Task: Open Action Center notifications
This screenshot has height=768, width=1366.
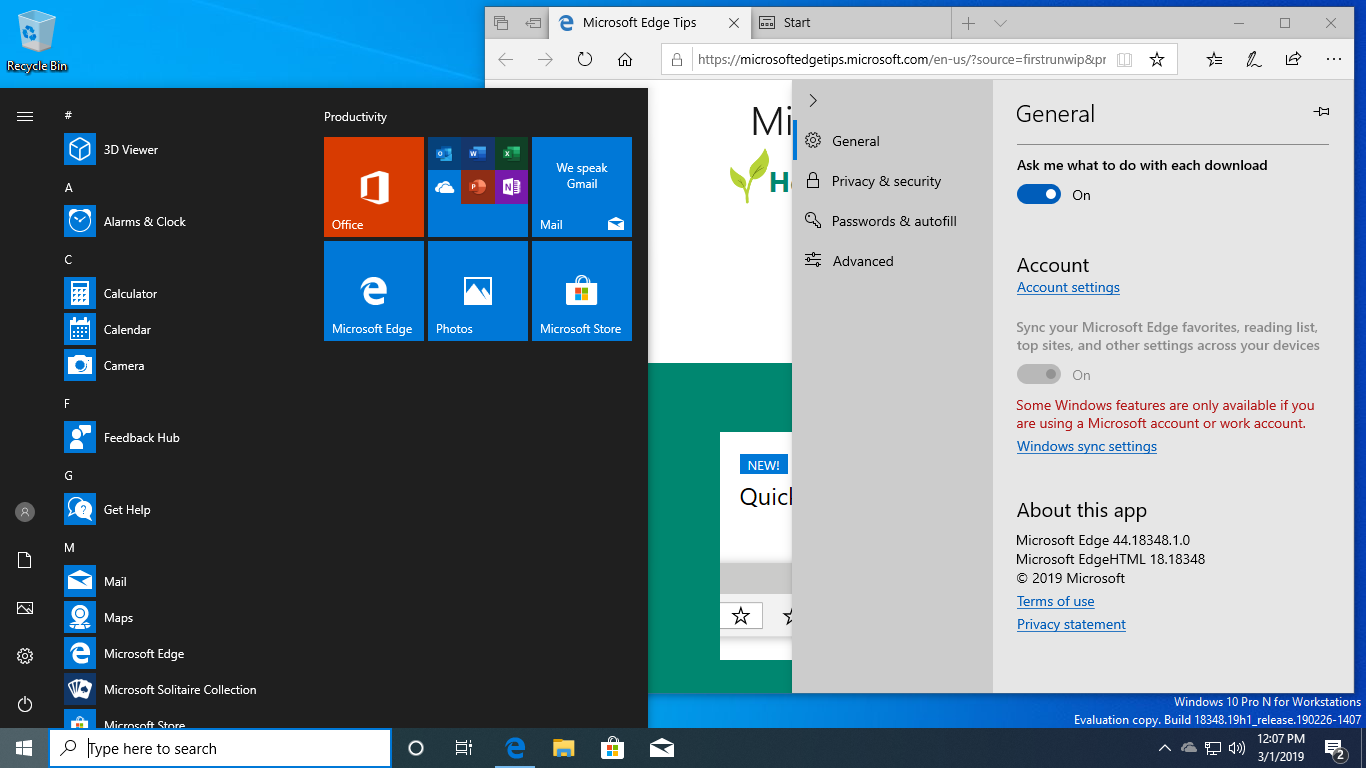Action: pos(1335,748)
